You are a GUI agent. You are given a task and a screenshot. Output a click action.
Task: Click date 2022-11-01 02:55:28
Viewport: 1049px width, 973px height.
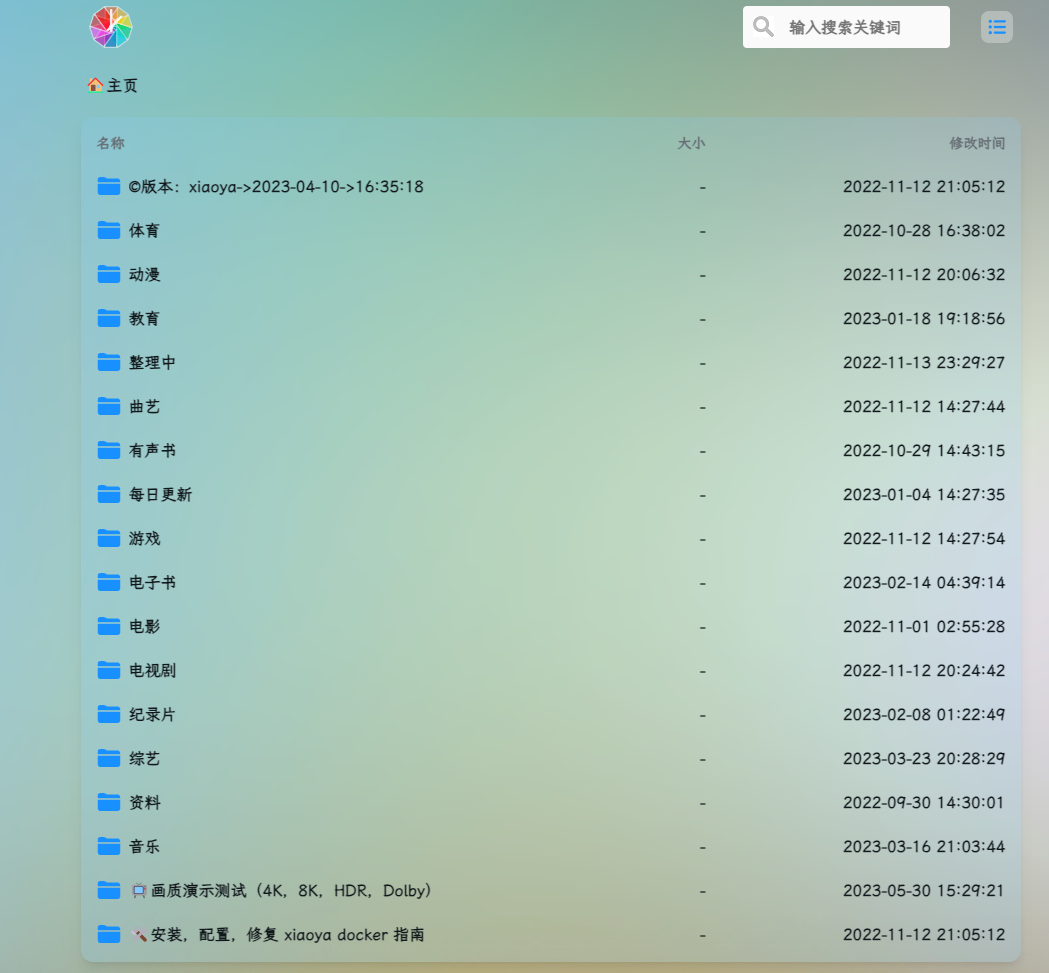click(924, 627)
